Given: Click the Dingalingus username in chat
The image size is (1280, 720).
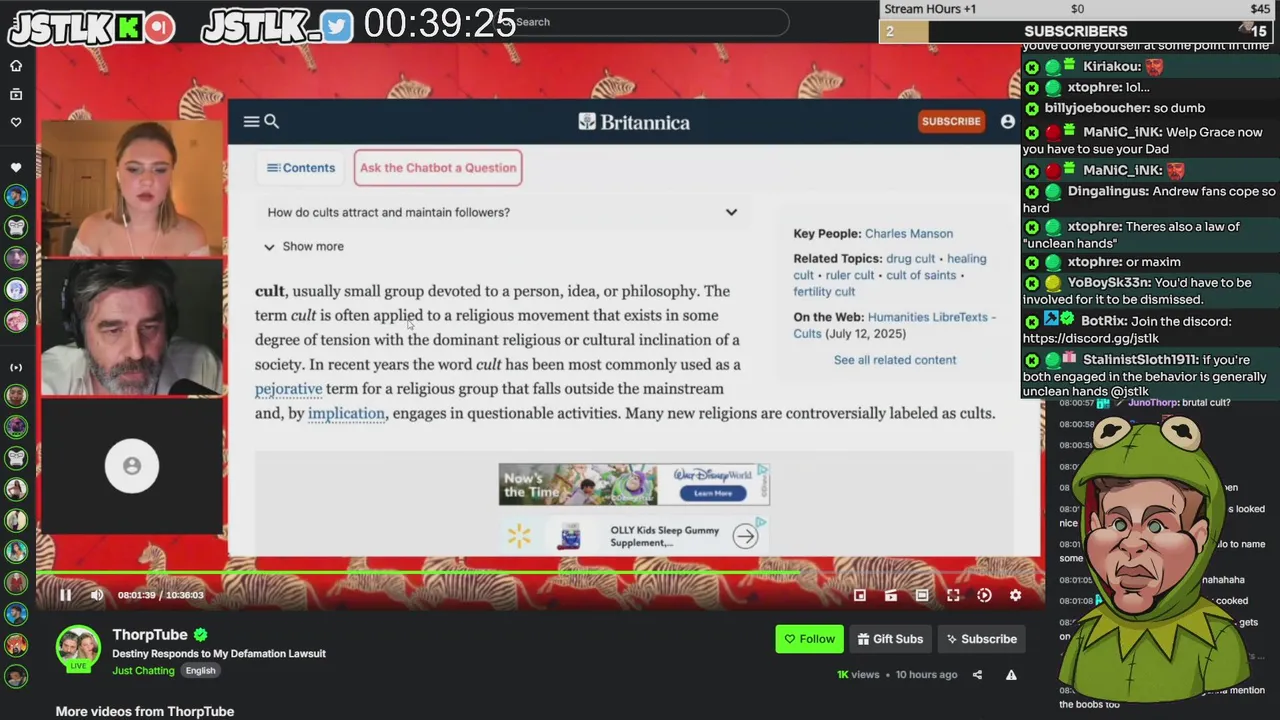Looking at the screenshot, I should point(1108,191).
